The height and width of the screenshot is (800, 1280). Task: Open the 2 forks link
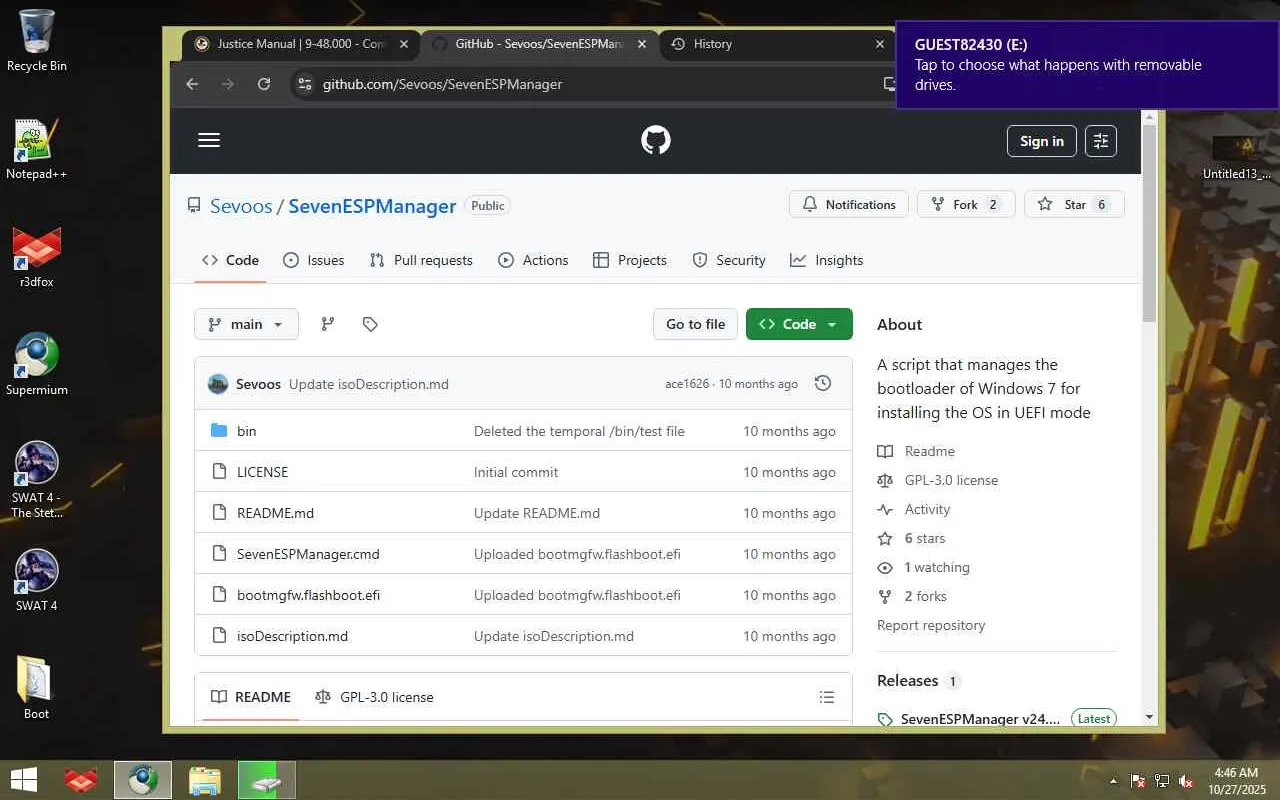coord(912,596)
